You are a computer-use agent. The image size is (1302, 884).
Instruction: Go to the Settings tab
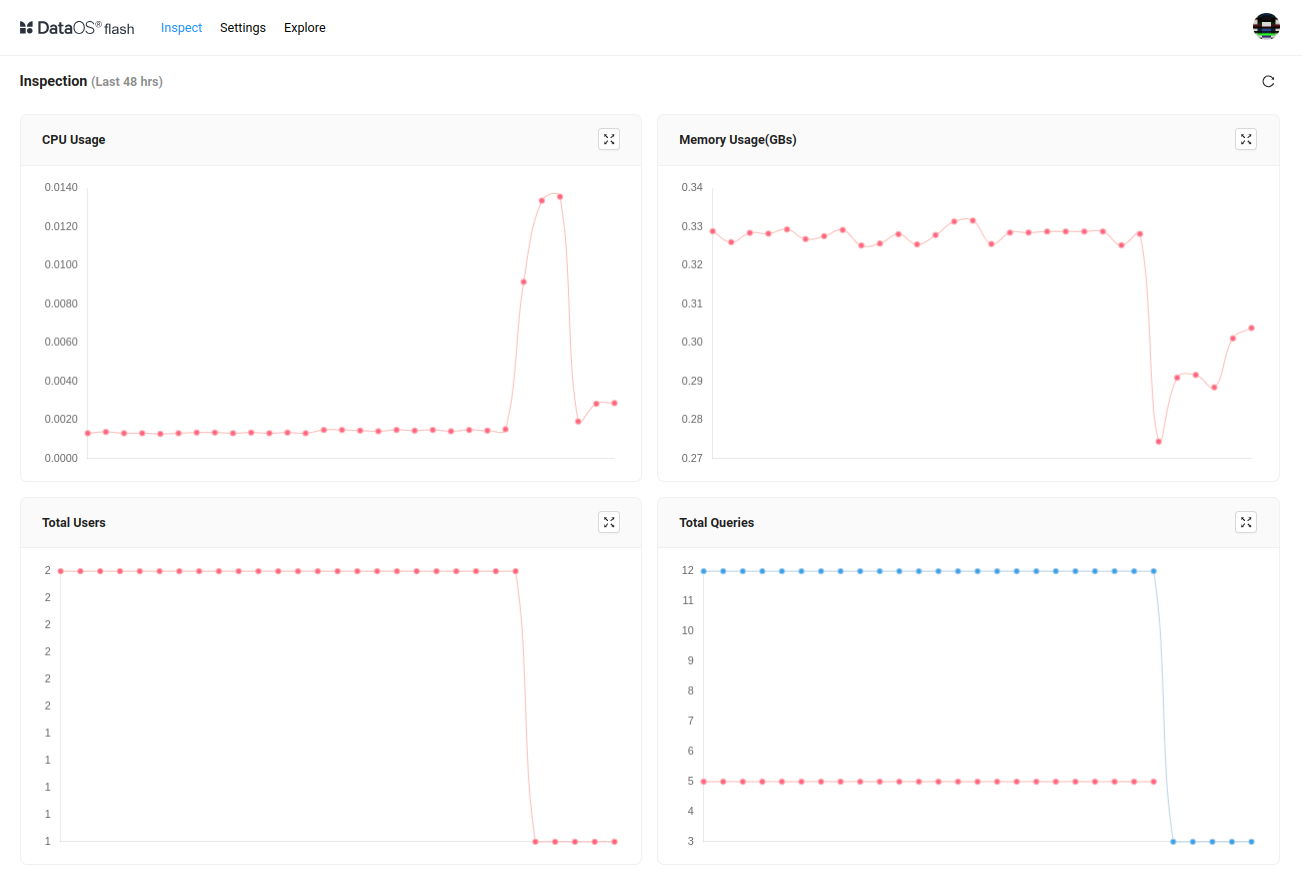click(x=243, y=28)
